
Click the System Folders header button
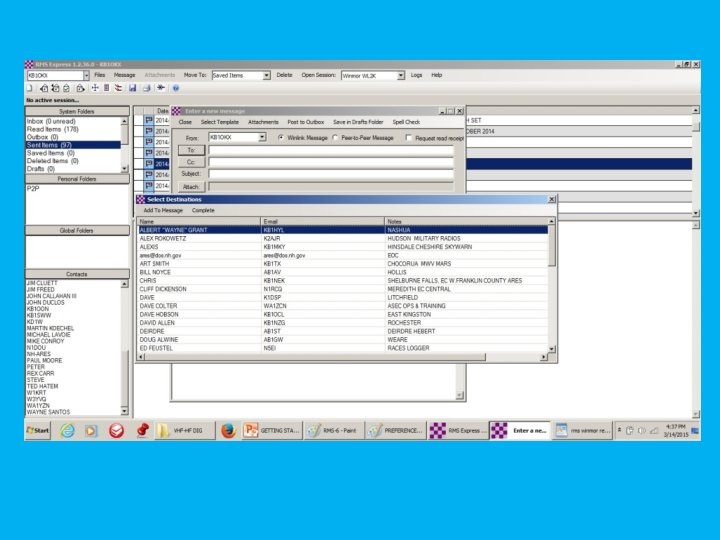(x=77, y=112)
